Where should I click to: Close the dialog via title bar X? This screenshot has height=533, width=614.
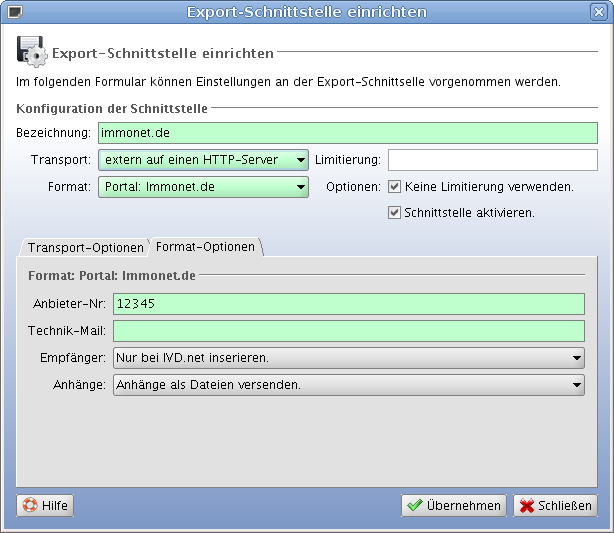click(598, 12)
